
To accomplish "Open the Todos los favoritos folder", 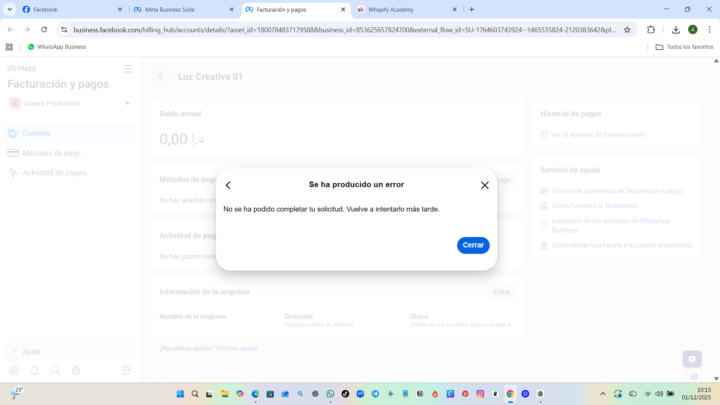I will 684,47.
